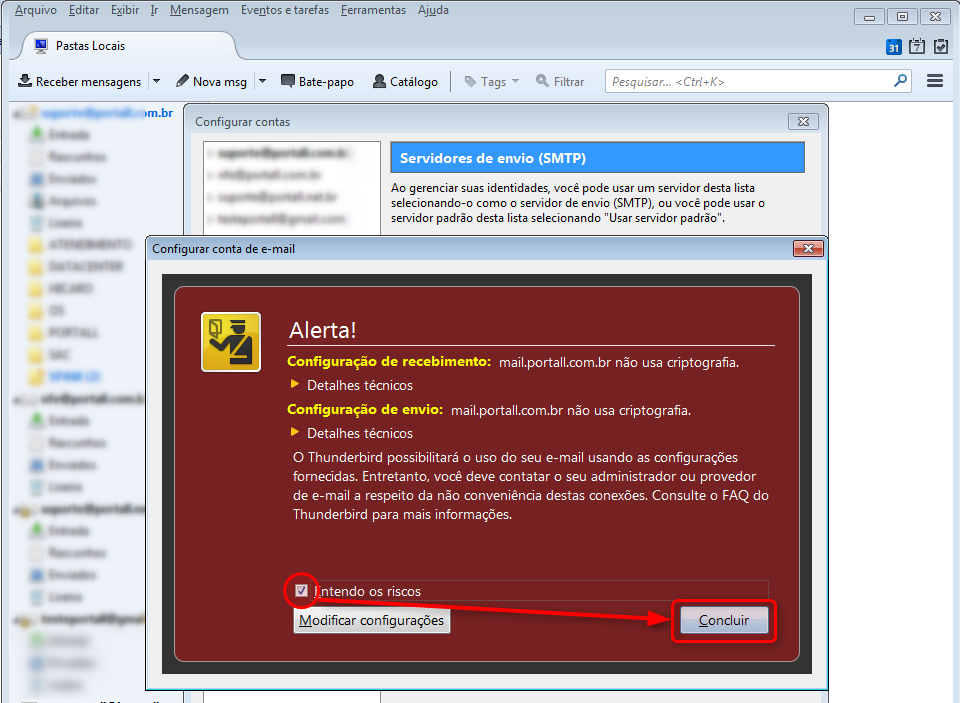This screenshot has width=960, height=703.
Task: Click the Alerta! heading in the dialog
Action: (x=322, y=330)
